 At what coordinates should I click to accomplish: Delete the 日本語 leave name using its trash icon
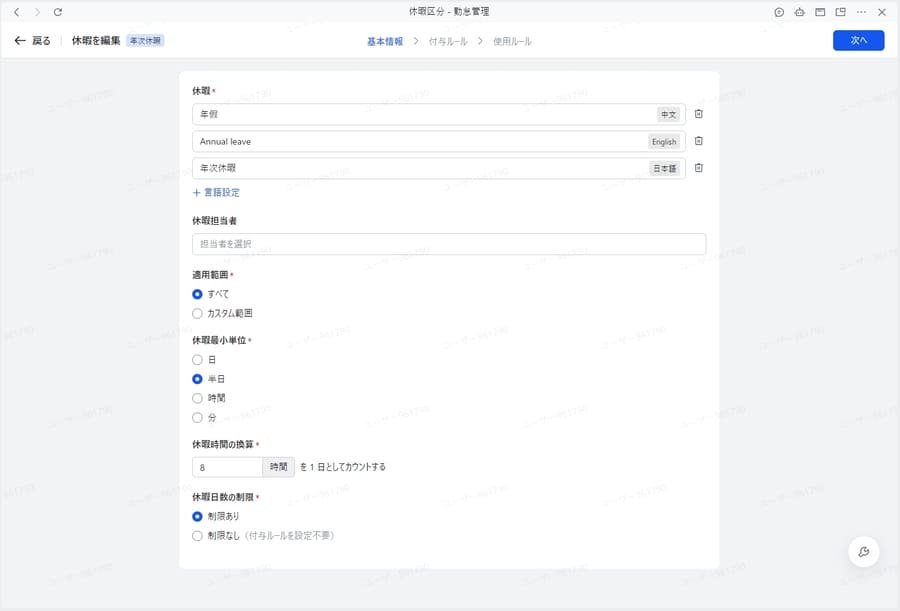(x=698, y=167)
